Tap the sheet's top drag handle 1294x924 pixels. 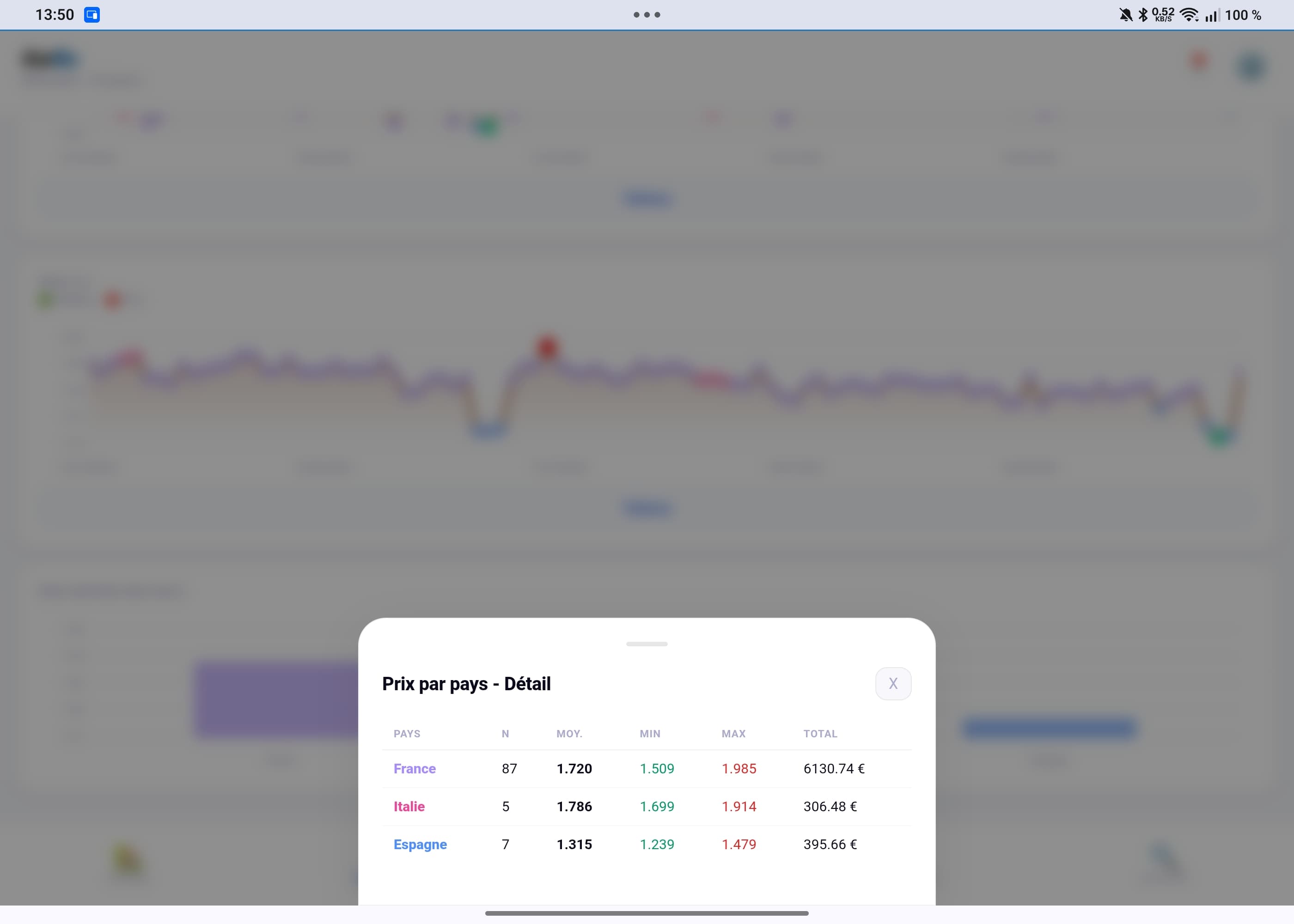pyautogui.click(x=647, y=644)
